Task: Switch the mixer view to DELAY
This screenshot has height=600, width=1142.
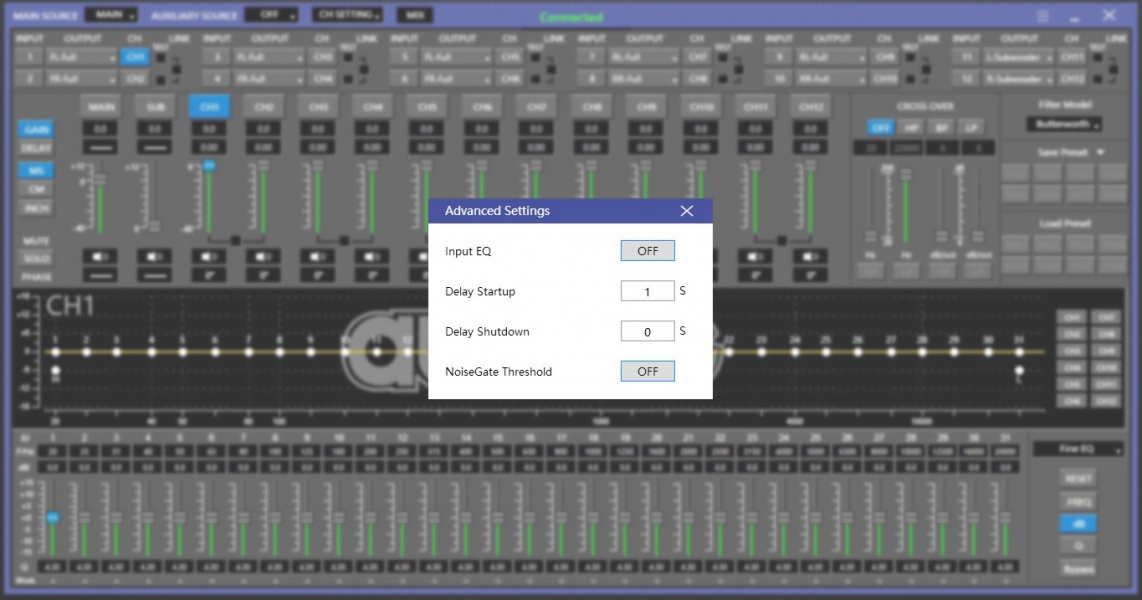Action: (36, 148)
